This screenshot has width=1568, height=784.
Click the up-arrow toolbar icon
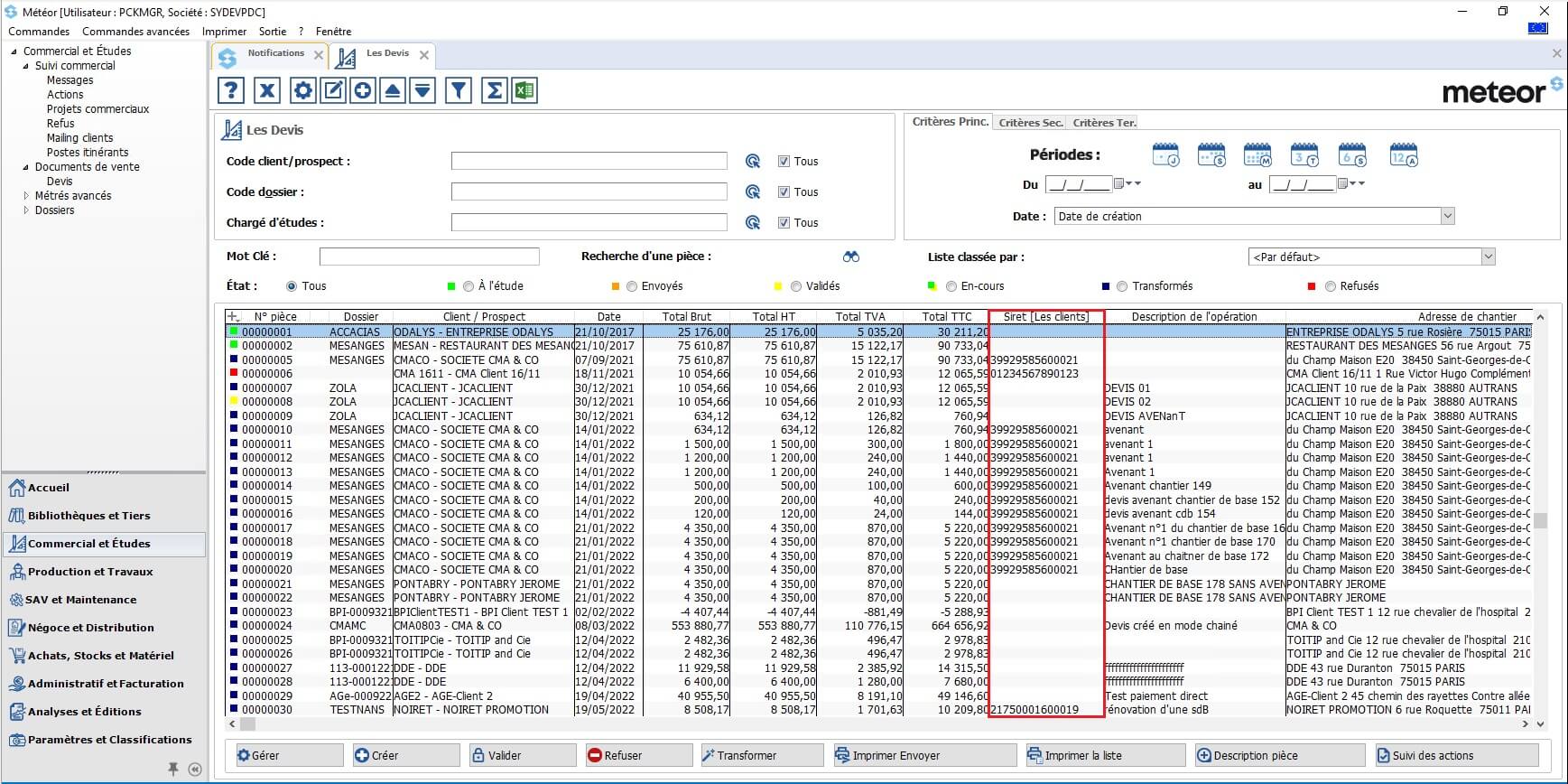pyautogui.click(x=393, y=90)
